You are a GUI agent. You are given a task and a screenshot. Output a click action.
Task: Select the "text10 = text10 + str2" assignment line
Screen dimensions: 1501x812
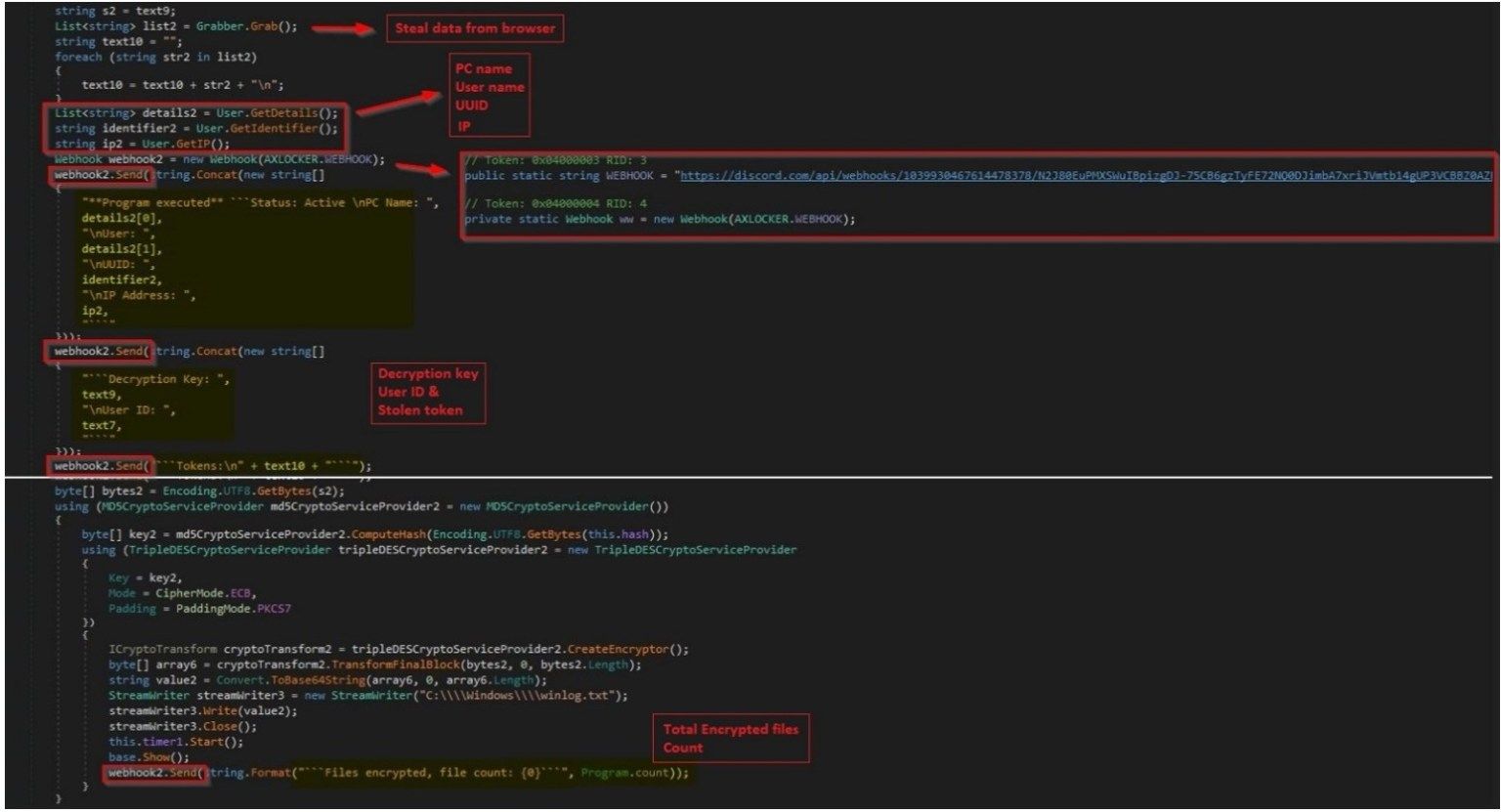184,85
